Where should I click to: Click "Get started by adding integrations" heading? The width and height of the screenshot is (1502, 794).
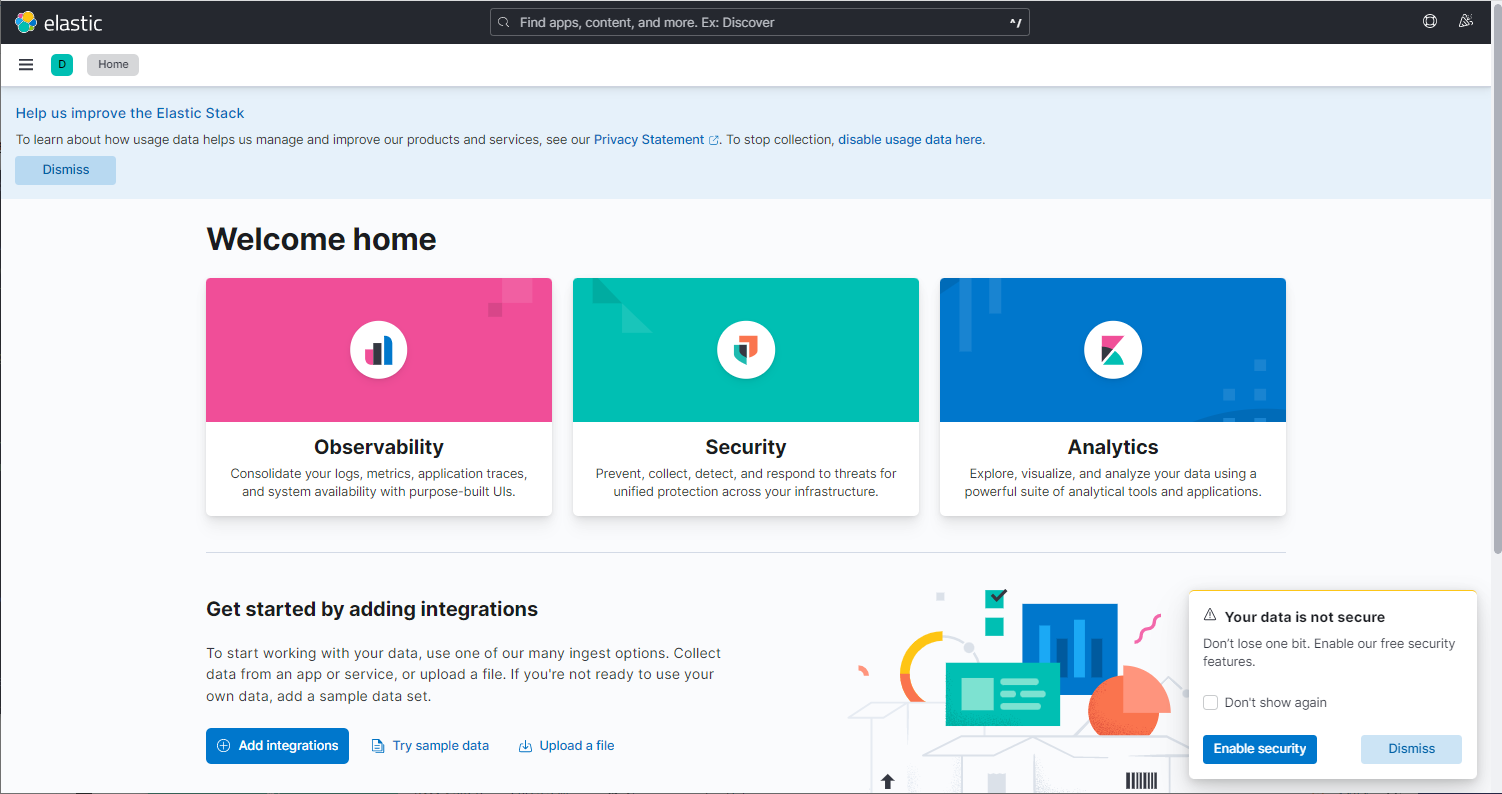(372, 609)
